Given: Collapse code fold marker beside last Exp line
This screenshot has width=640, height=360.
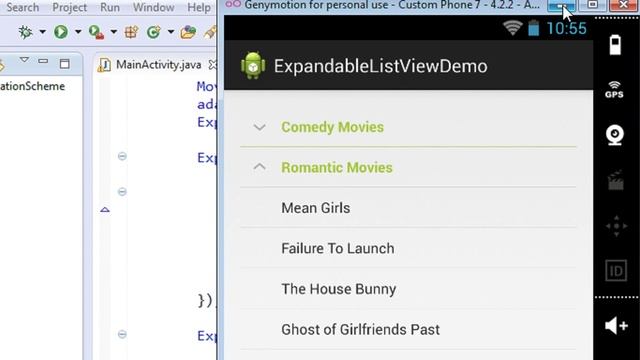Looking at the screenshot, I should pos(122,334).
